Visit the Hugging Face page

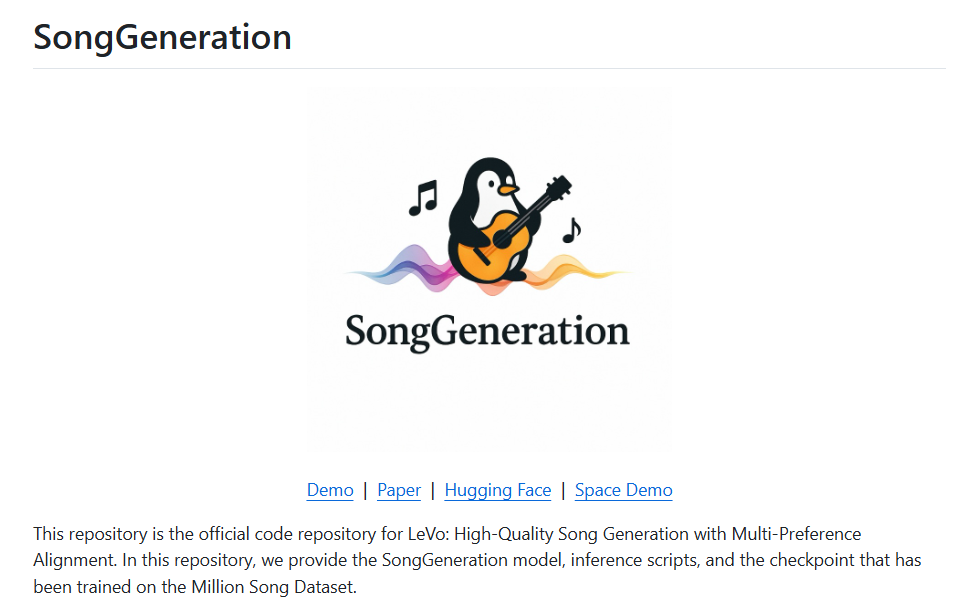pyautogui.click(x=497, y=490)
